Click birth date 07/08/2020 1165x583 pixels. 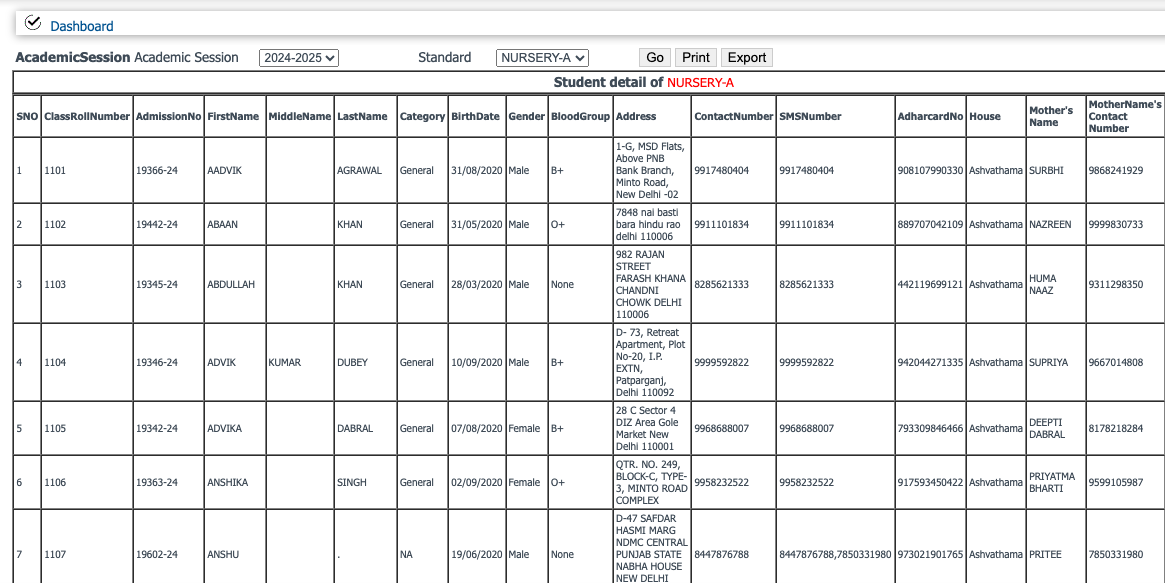click(477, 429)
